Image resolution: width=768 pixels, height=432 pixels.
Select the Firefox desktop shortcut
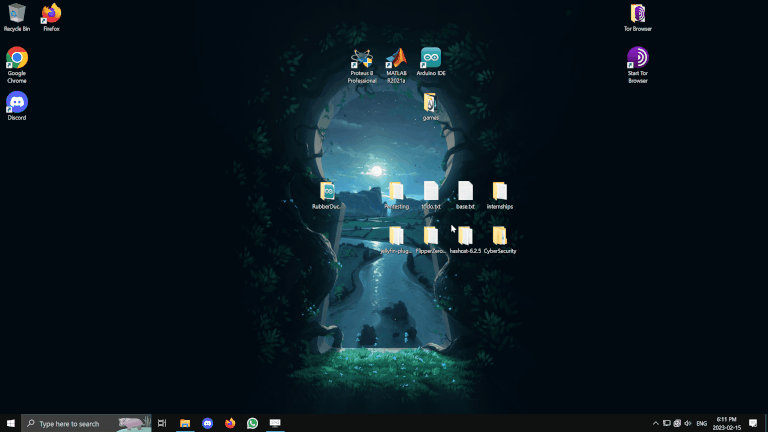tap(51, 18)
